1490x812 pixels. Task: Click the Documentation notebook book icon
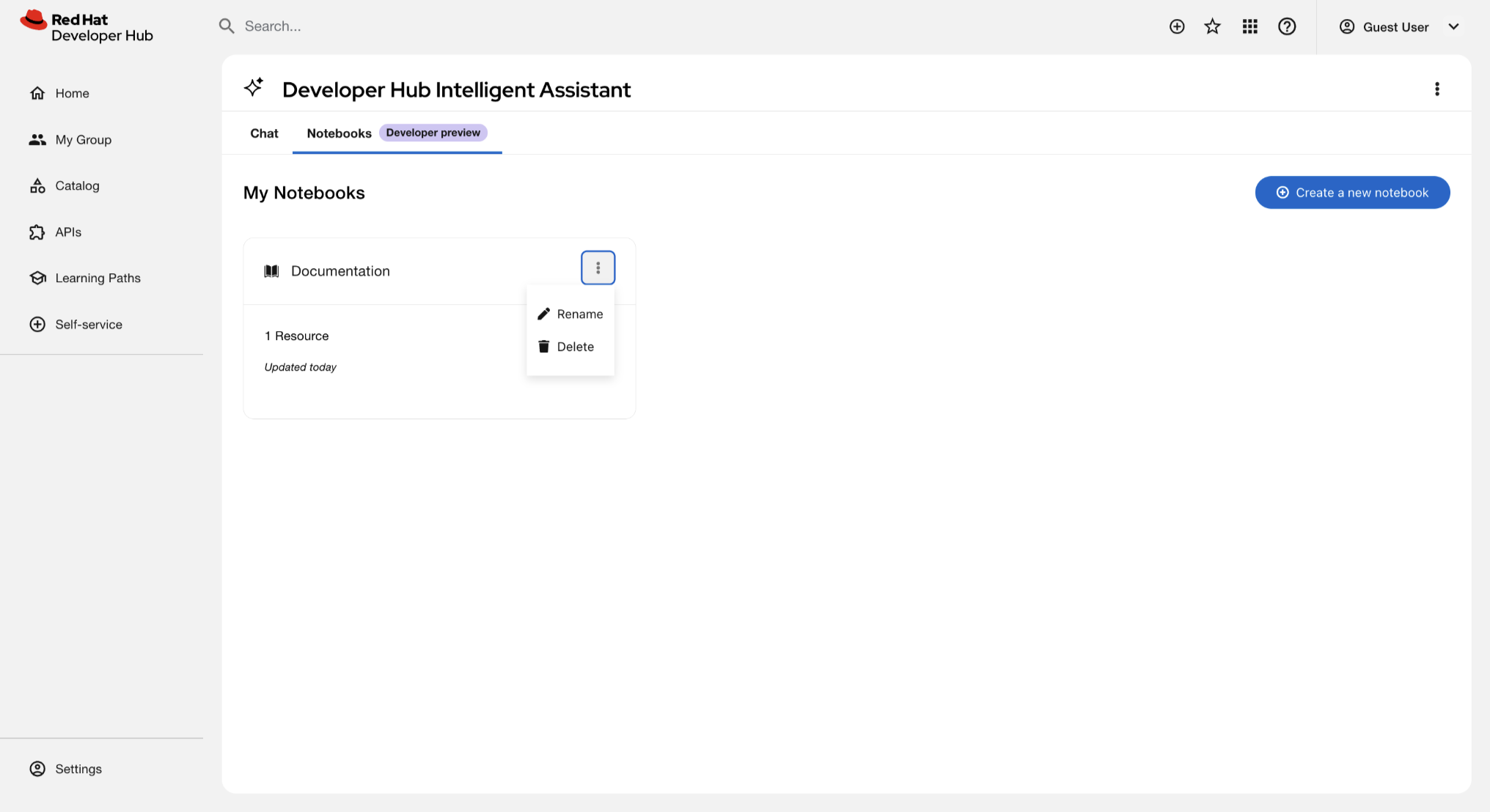pos(271,271)
